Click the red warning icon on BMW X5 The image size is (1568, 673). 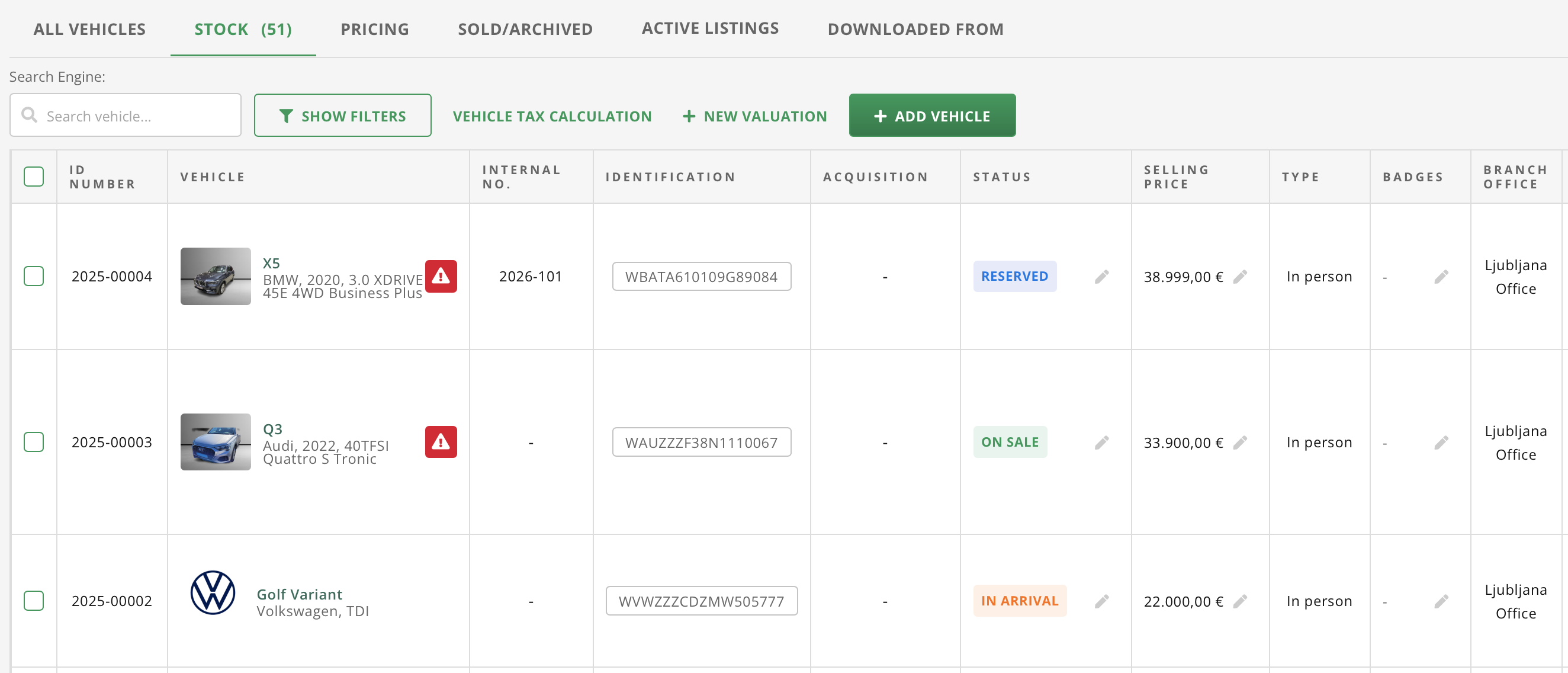point(441,277)
